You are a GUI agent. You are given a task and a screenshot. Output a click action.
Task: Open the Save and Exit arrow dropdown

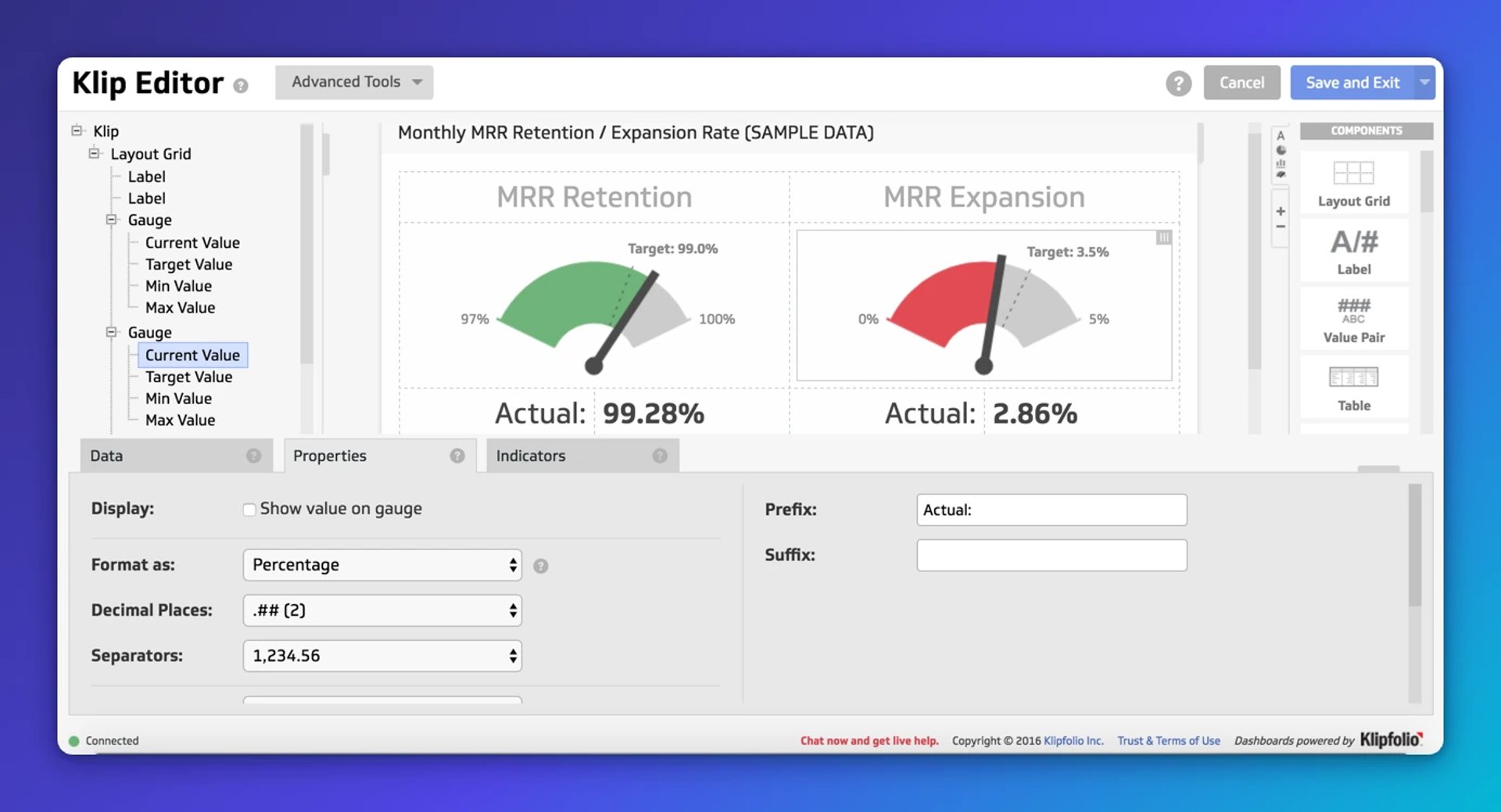pyautogui.click(x=1424, y=82)
